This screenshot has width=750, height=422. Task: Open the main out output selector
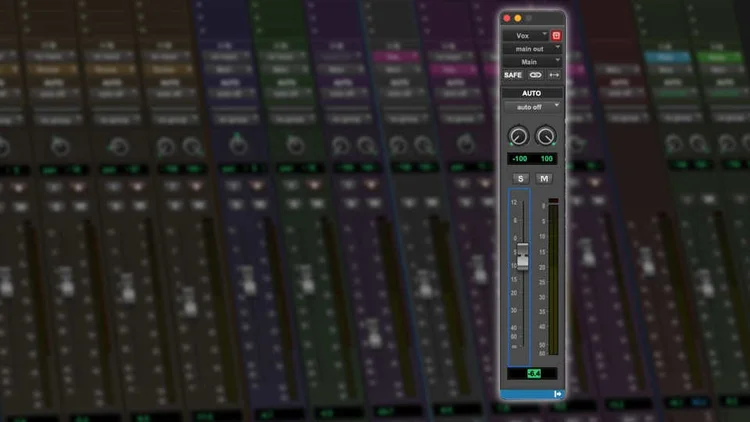[x=532, y=49]
